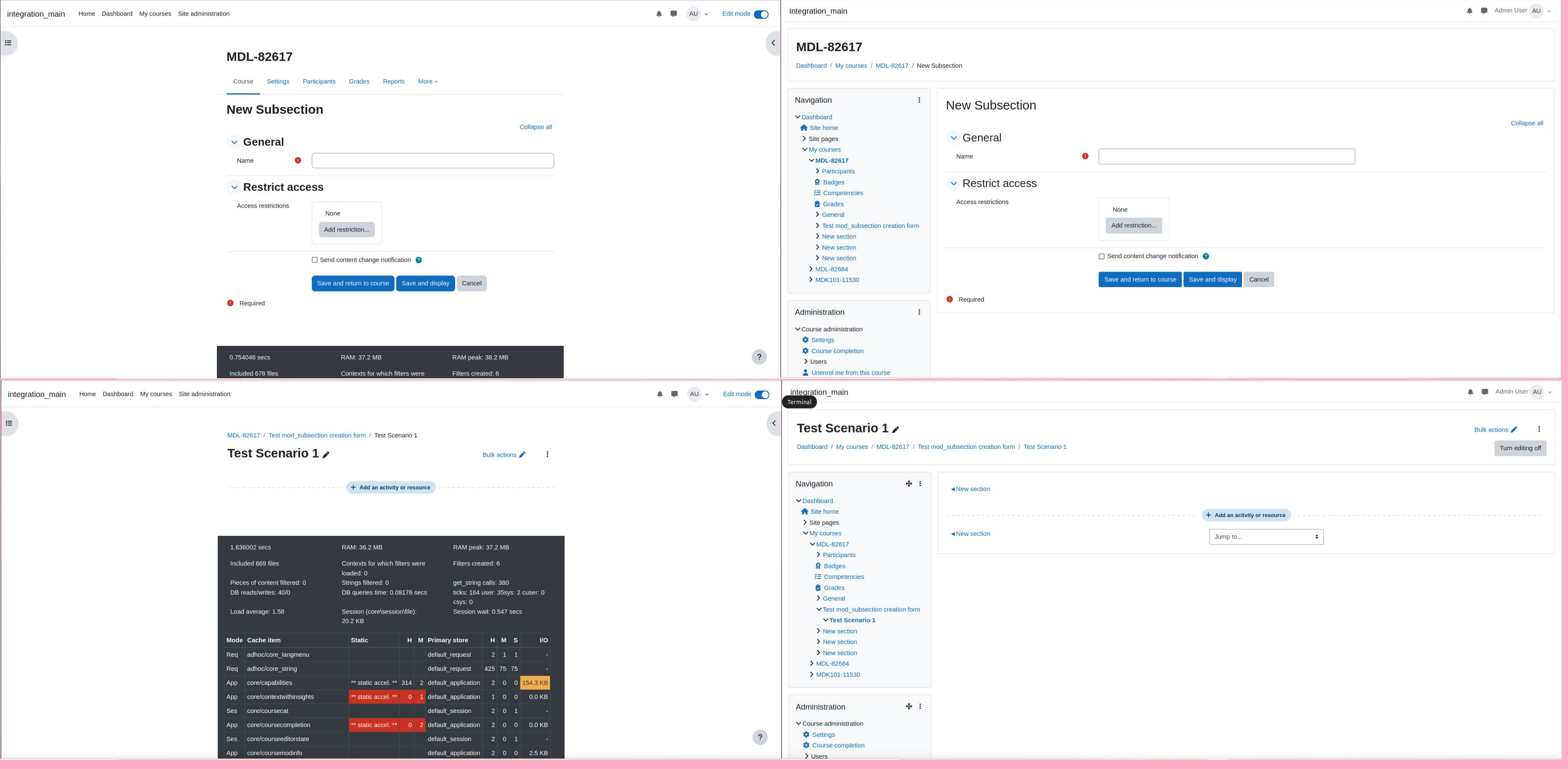Open messages icon in top-right pane

tap(1484, 11)
